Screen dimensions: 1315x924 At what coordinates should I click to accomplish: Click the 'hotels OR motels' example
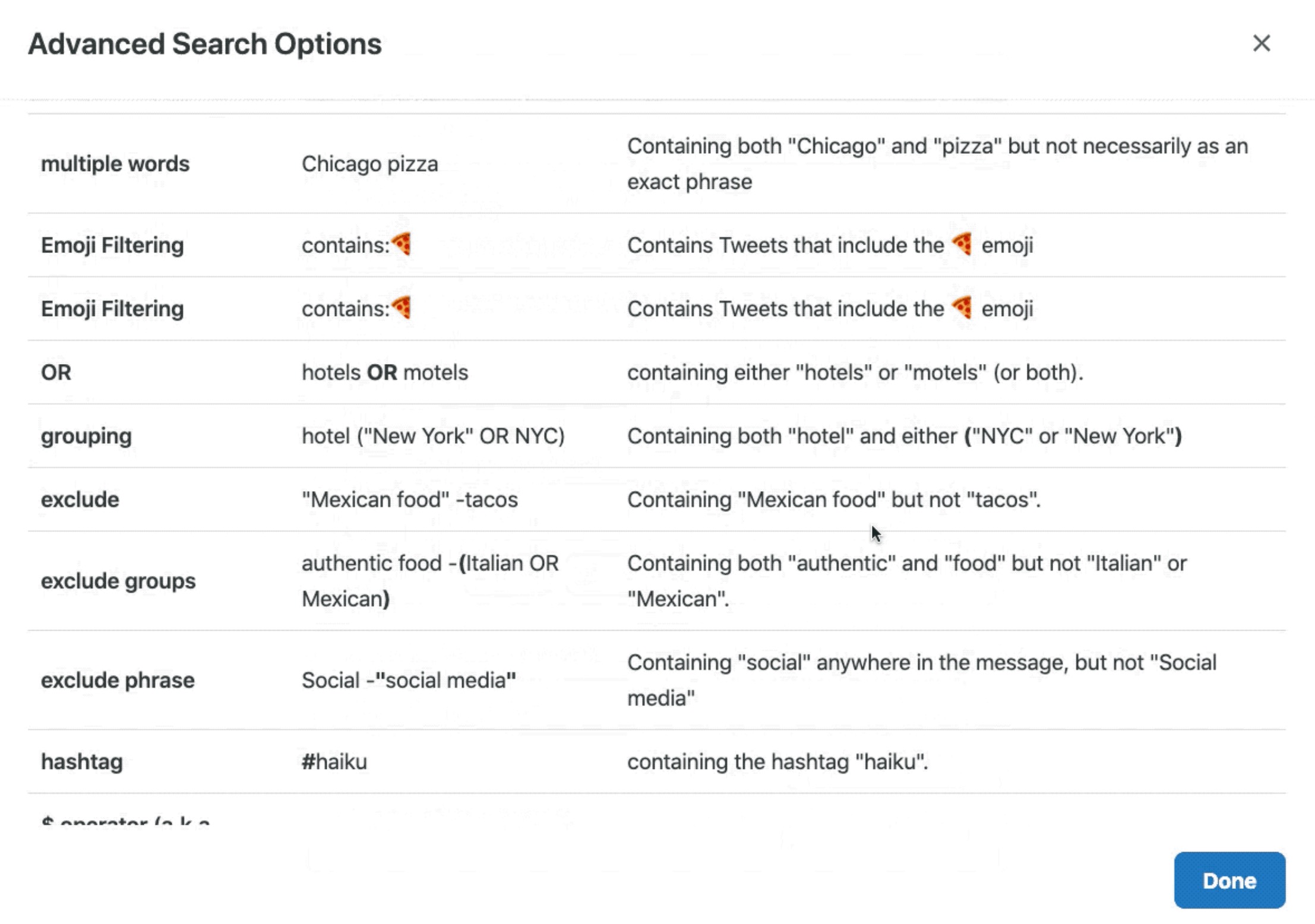click(384, 372)
